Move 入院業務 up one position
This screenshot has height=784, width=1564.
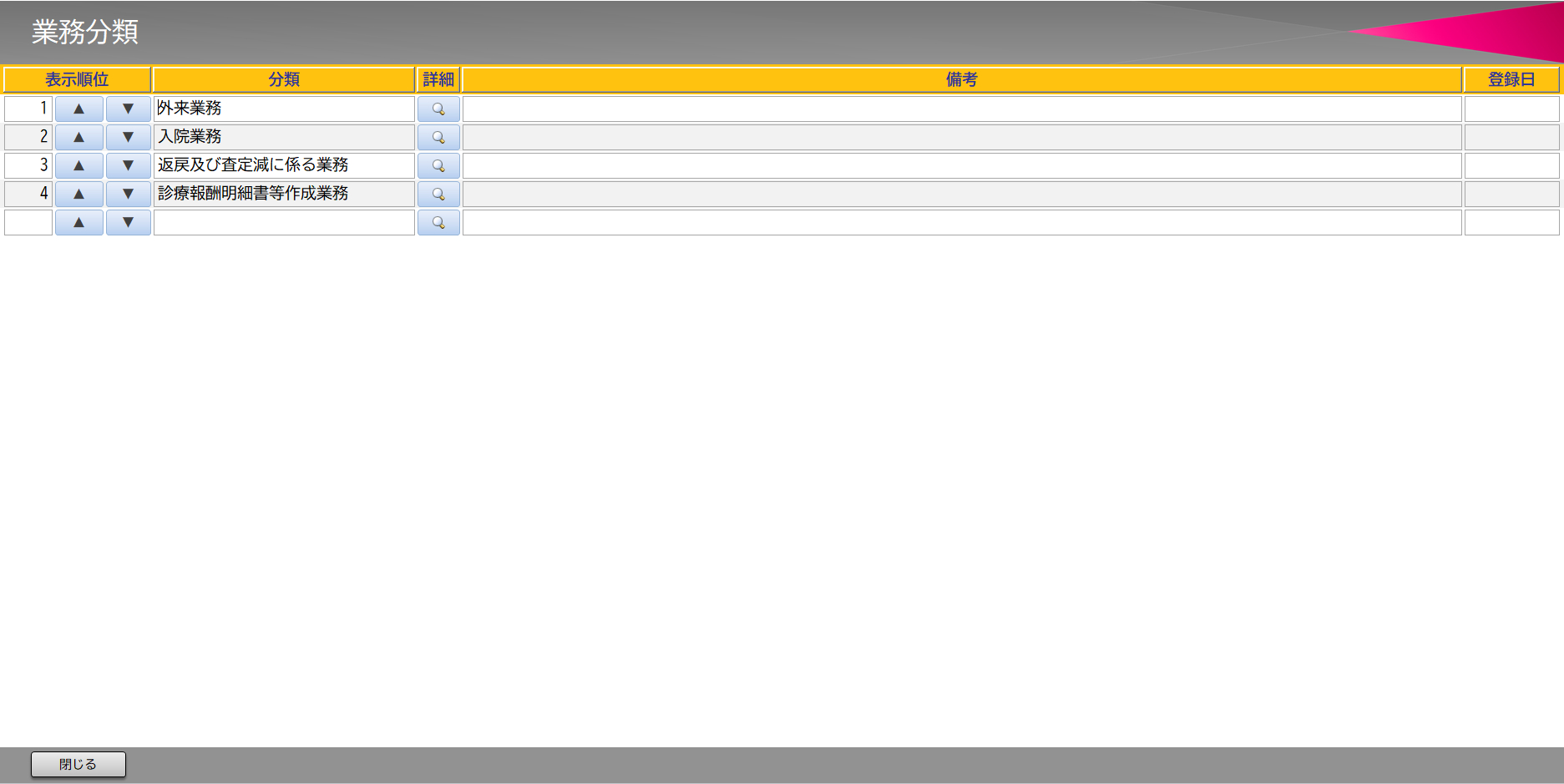point(79,137)
